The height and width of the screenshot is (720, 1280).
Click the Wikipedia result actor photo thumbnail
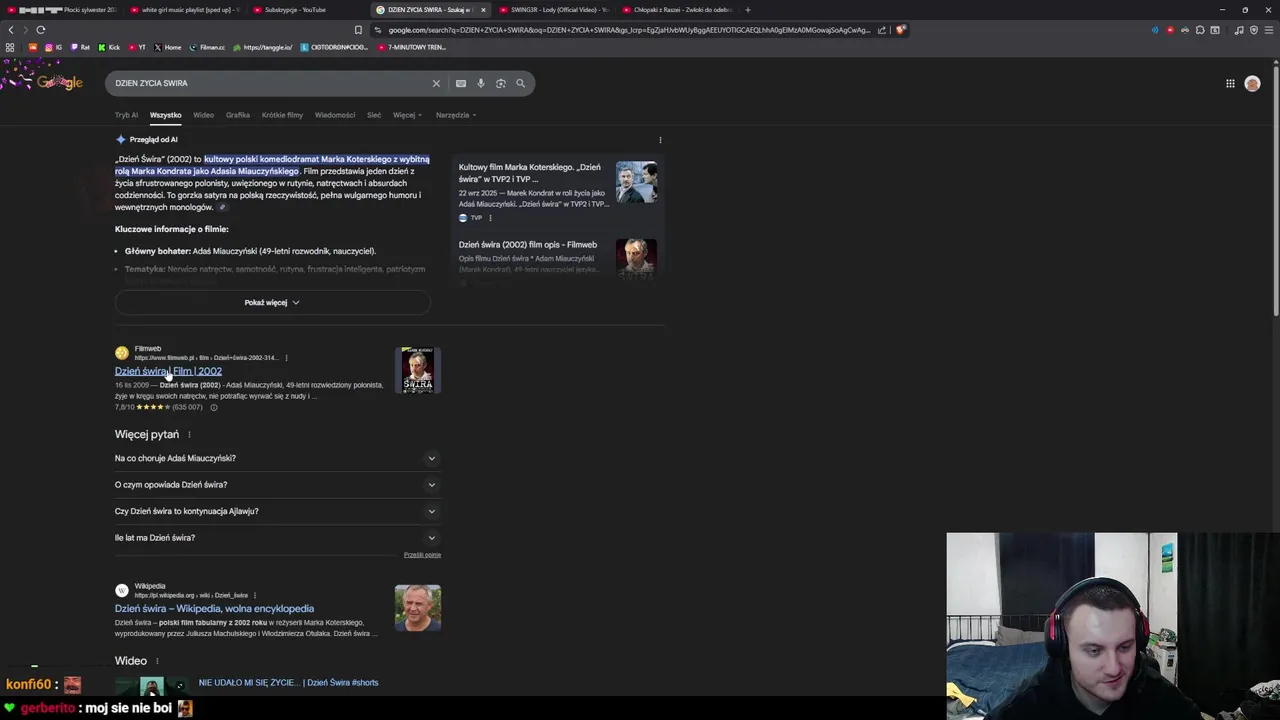click(418, 608)
